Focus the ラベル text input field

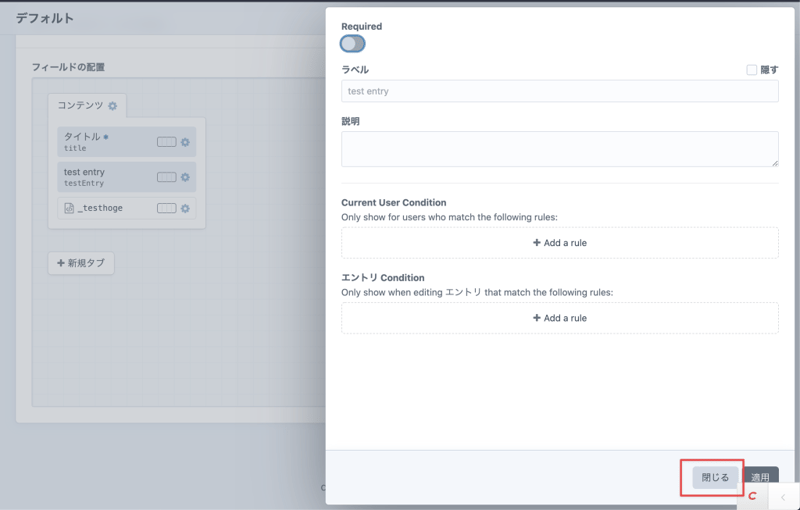[x=559, y=91]
